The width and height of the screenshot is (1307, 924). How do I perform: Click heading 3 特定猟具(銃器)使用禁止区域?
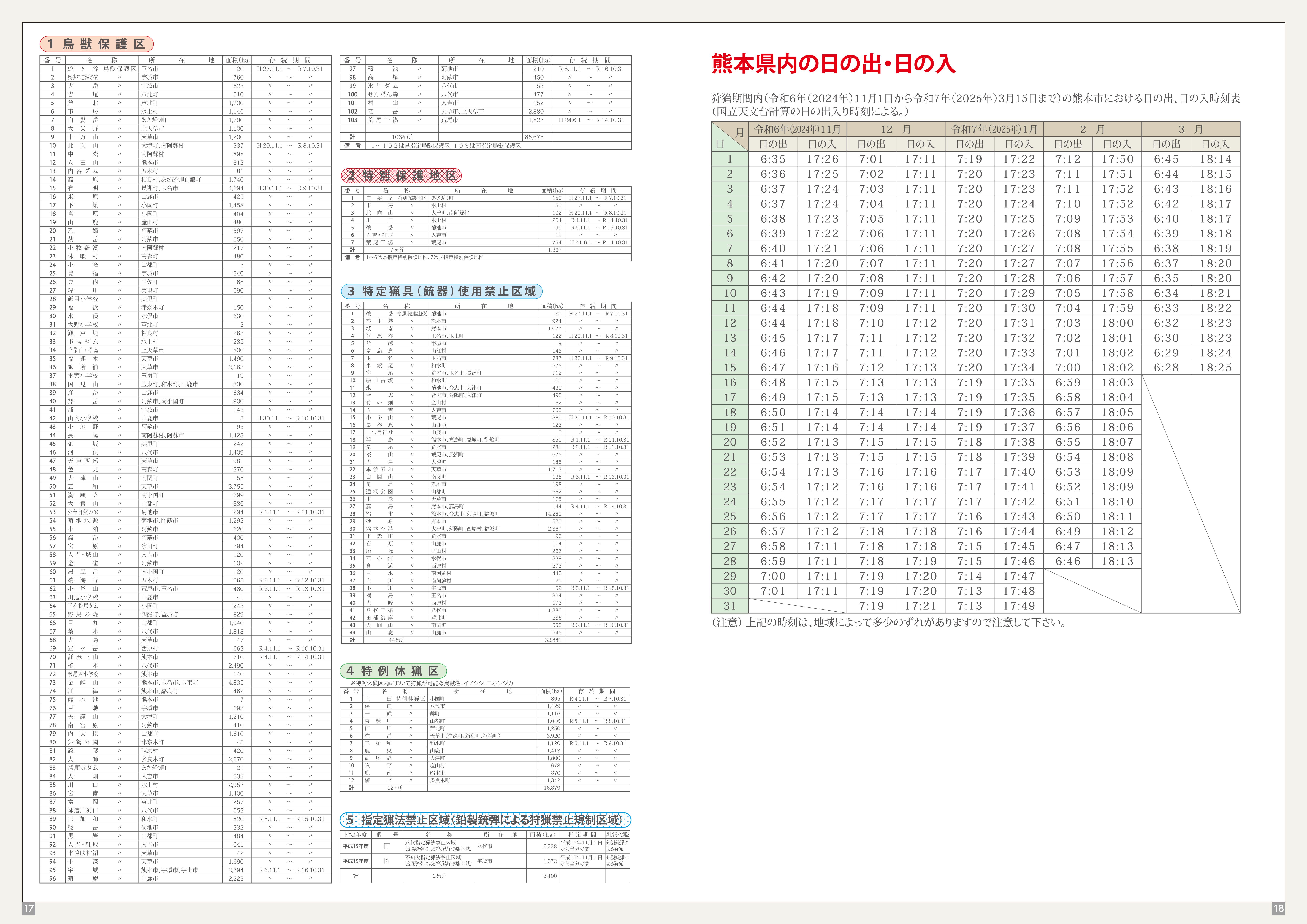pos(442,291)
